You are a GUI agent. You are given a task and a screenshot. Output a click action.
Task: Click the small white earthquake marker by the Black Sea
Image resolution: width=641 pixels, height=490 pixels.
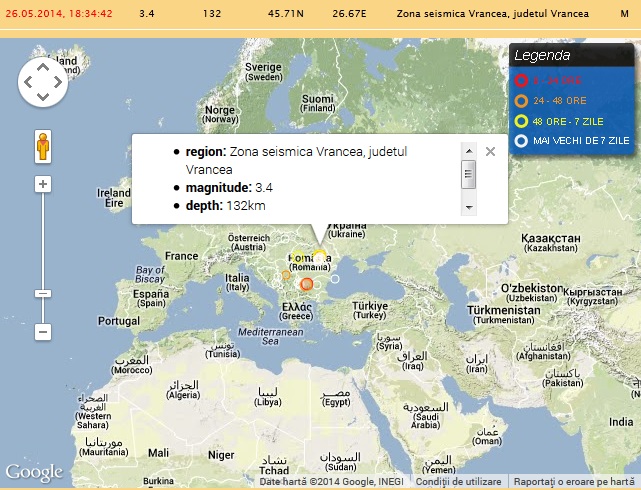pos(336,279)
